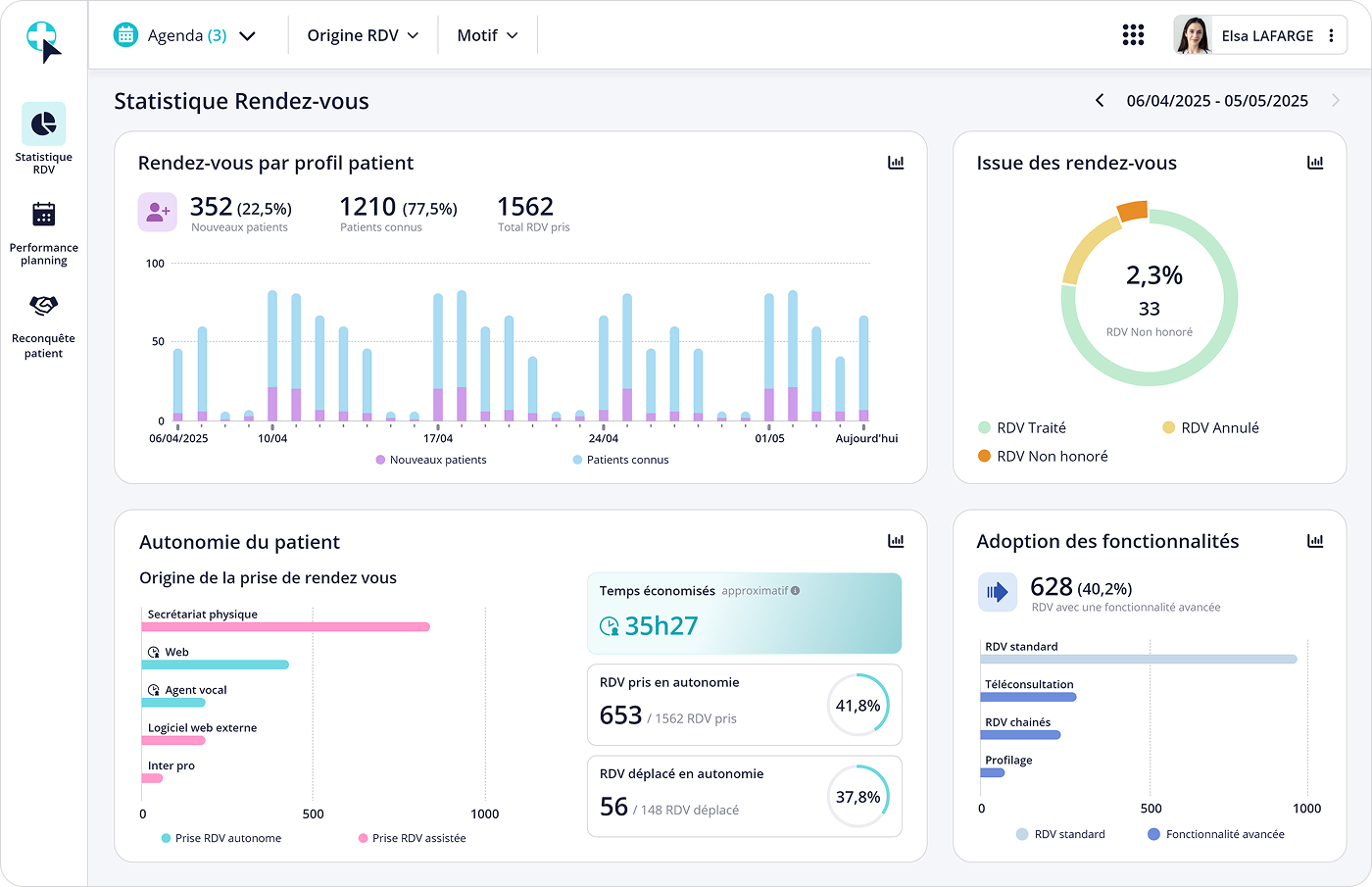1372x887 pixels.
Task: Open the Origine RDV dropdown
Action: point(363,35)
